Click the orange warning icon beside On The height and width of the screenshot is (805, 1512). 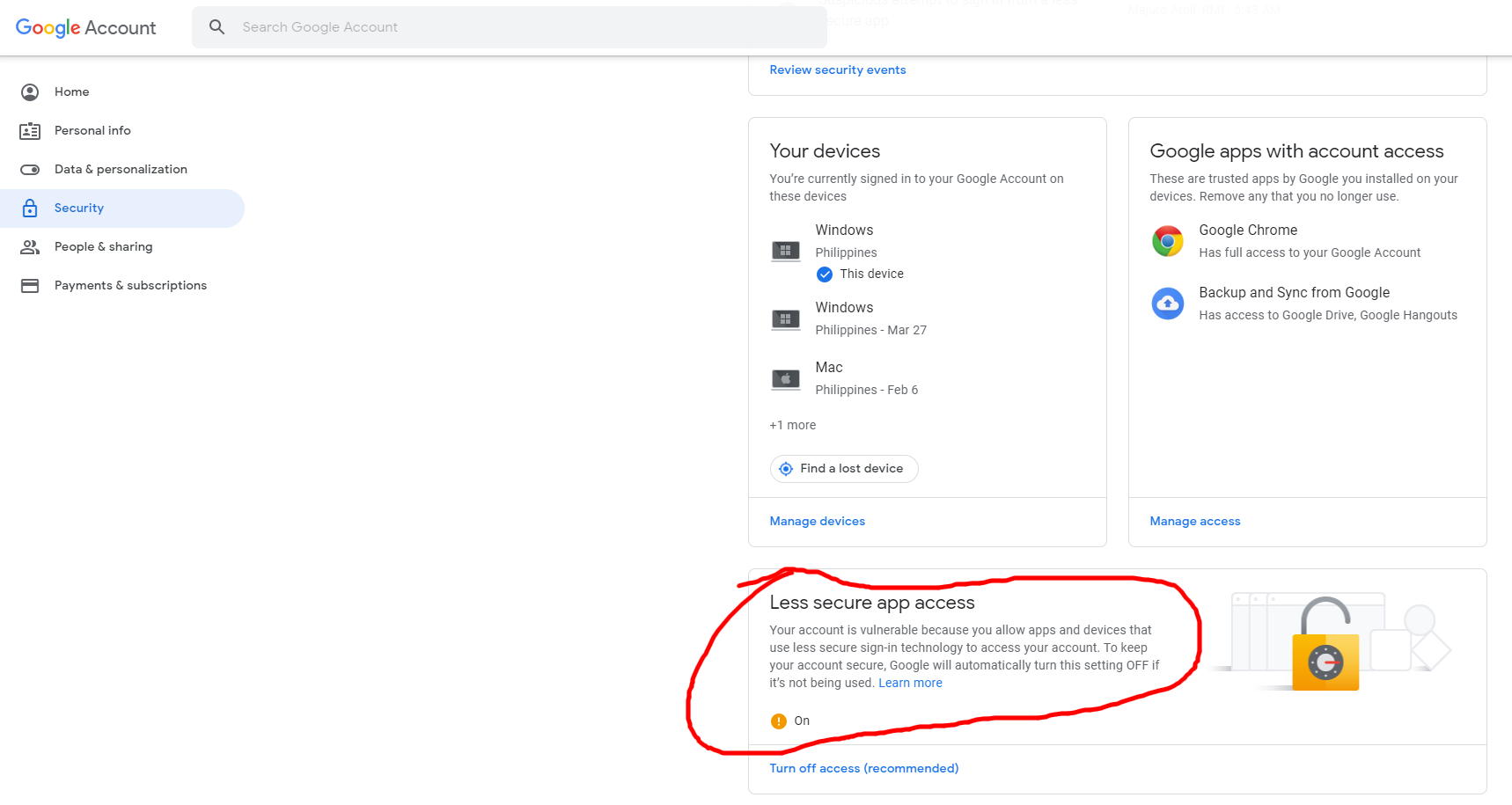[x=779, y=721]
